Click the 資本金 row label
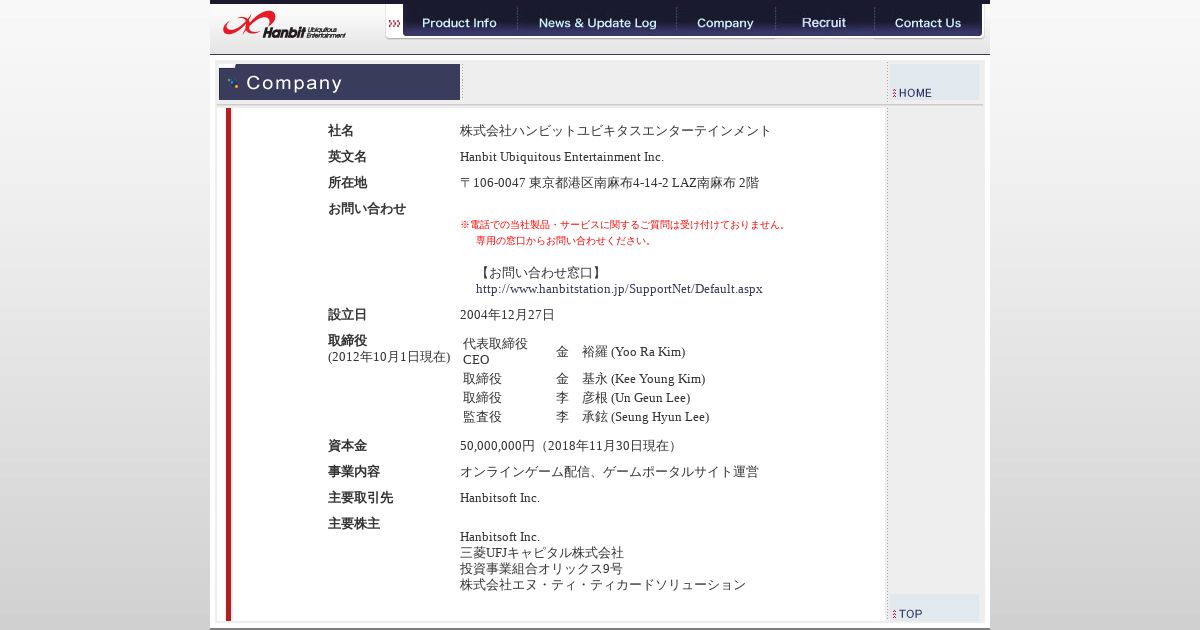1200x630 pixels. [347, 446]
